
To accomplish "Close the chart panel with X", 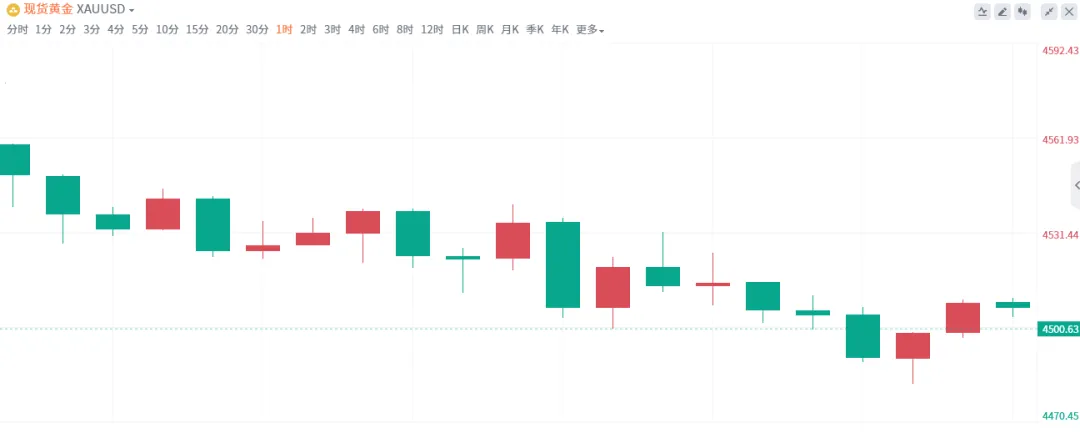I will 1069,12.
